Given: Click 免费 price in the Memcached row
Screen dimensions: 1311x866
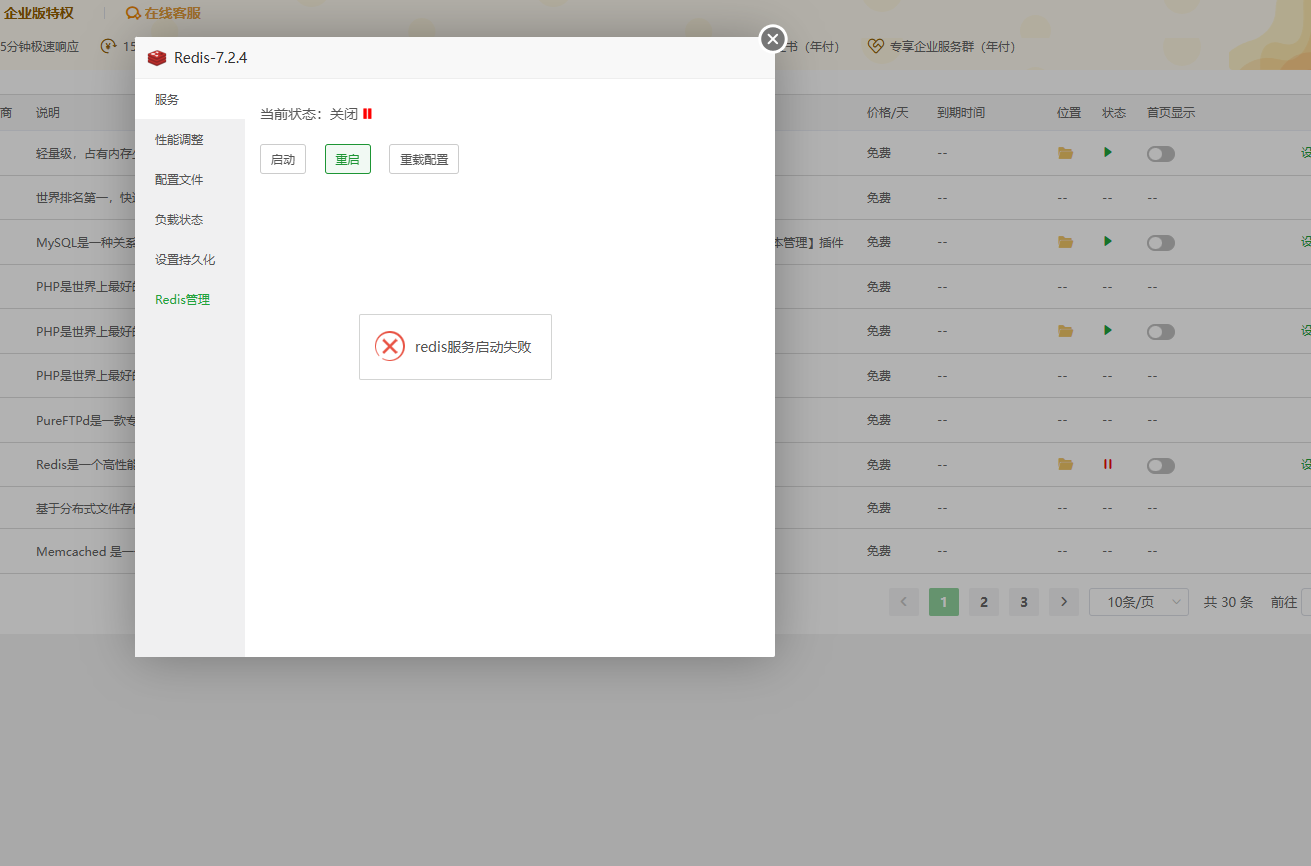Looking at the screenshot, I should click(879, 551).
